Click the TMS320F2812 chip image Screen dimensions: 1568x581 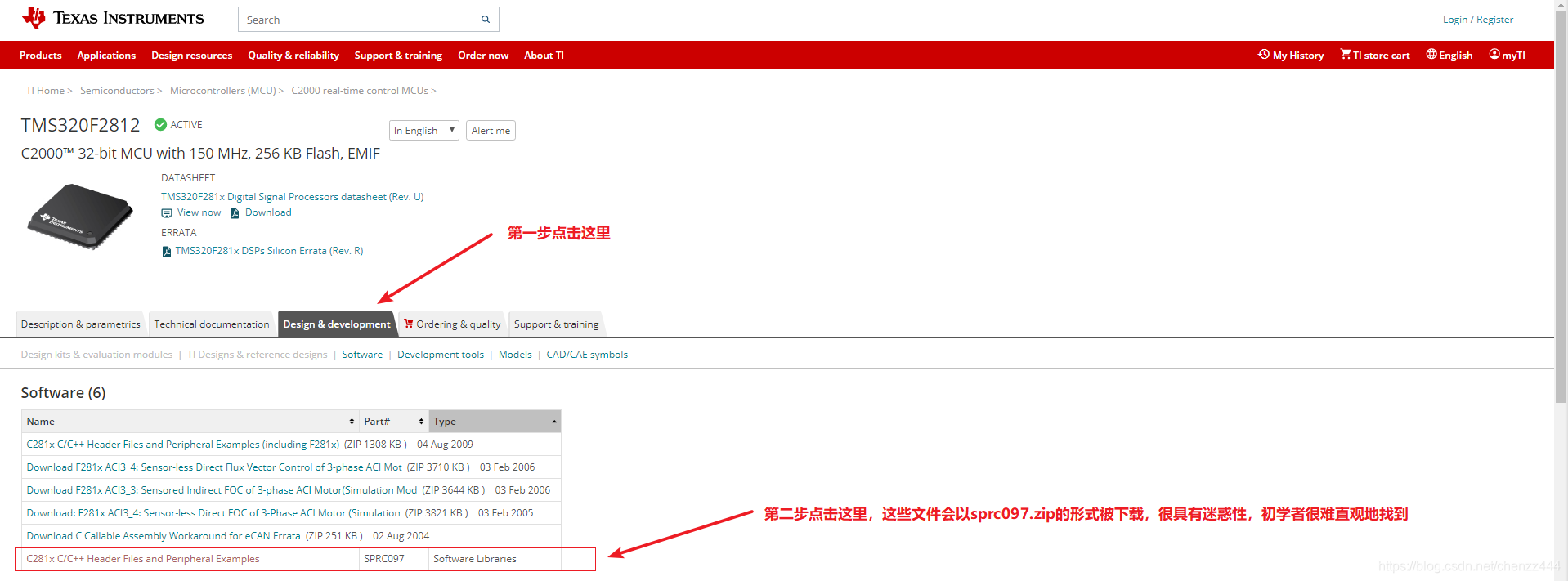pyautogui.click(x=80, y=216)
